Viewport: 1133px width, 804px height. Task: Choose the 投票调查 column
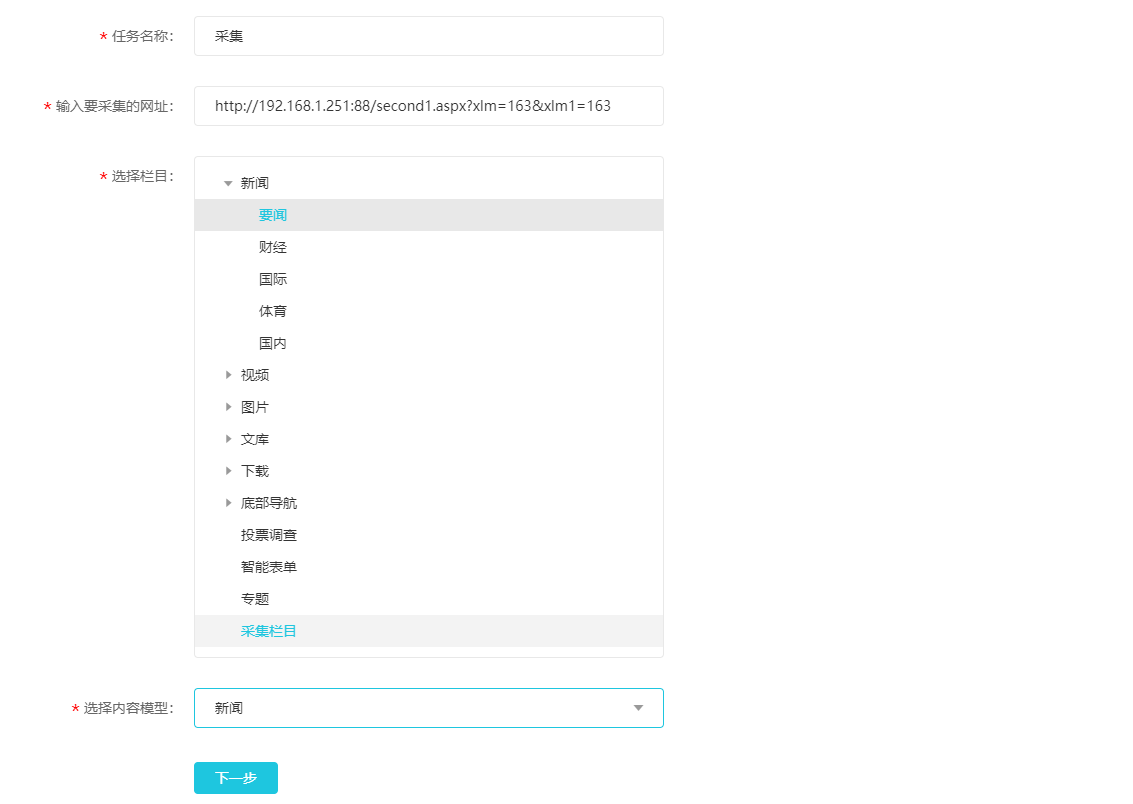tap(269, 535)
